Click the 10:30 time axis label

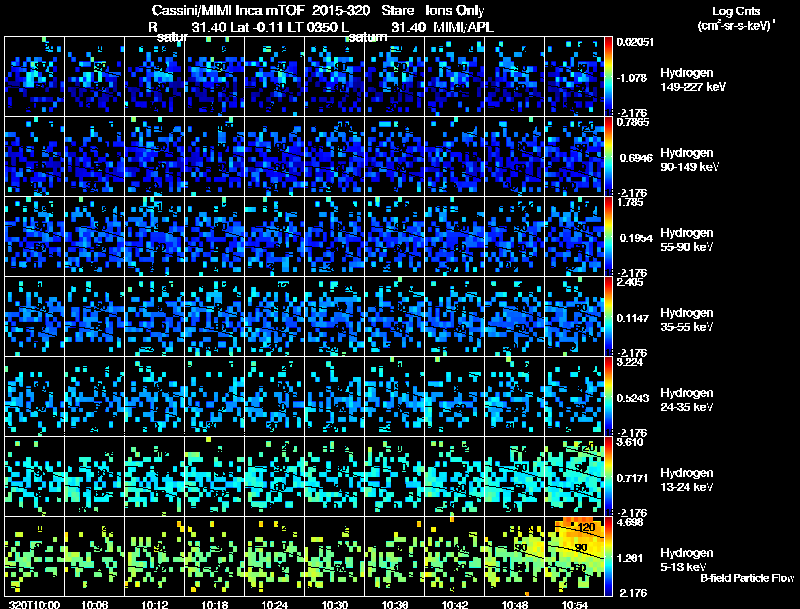335,604
